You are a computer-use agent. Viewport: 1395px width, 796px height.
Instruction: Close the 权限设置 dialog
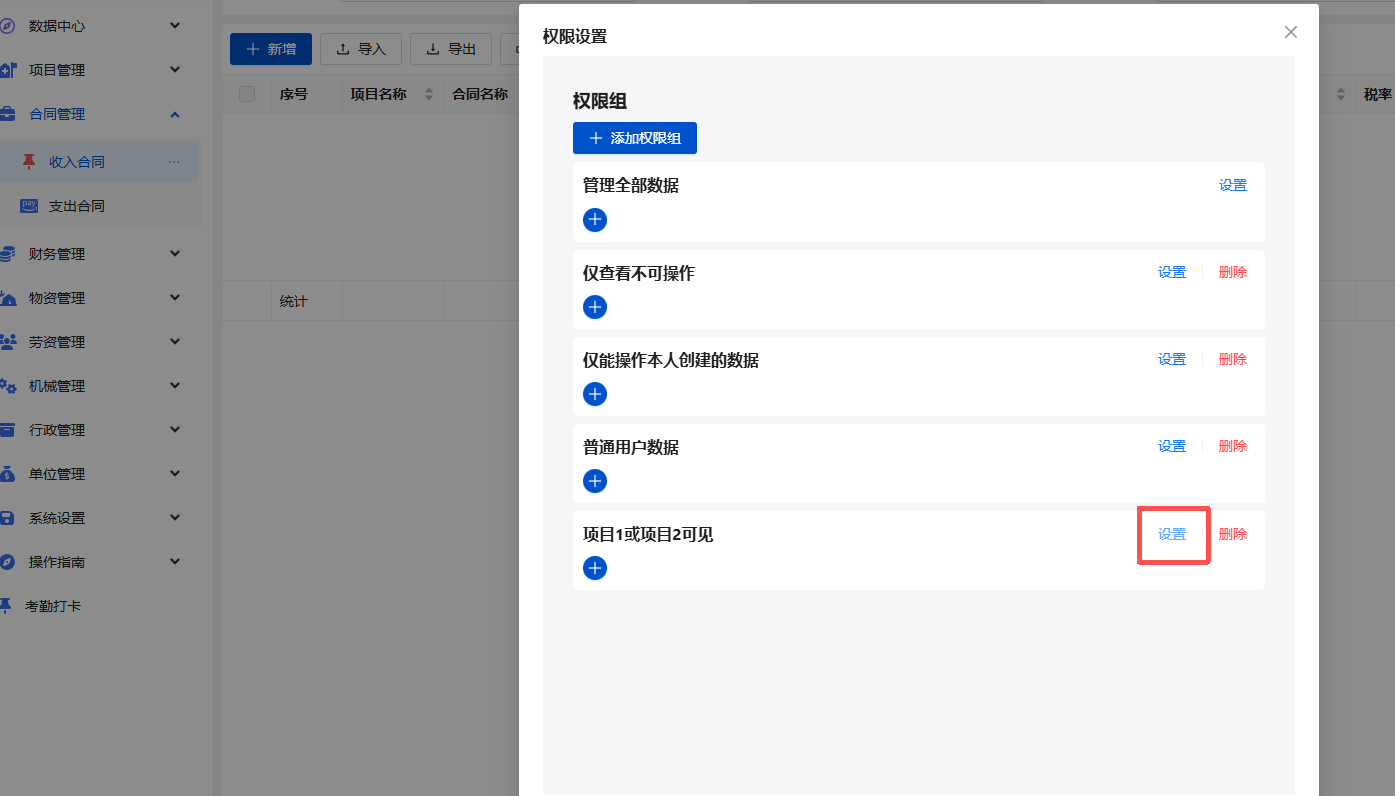(x=1291, y=32)
